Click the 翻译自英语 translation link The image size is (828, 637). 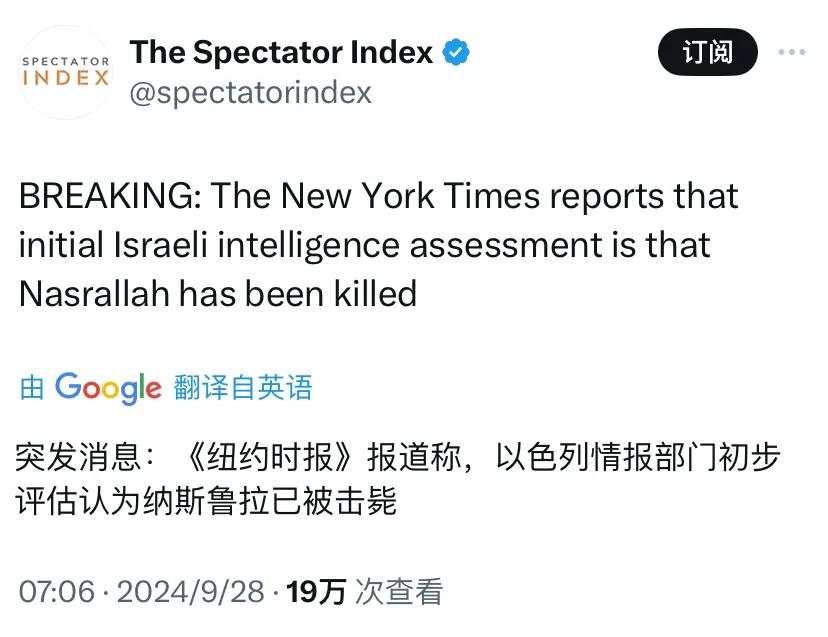pos(243,387)
